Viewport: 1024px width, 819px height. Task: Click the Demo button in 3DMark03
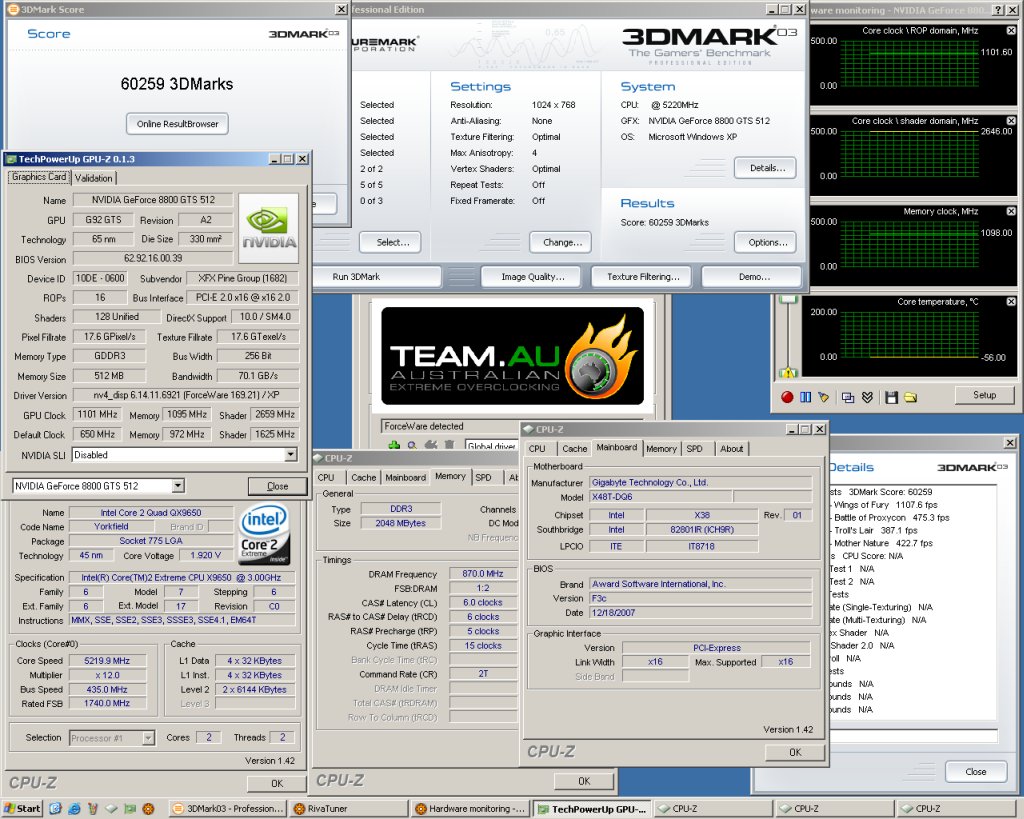752,277
